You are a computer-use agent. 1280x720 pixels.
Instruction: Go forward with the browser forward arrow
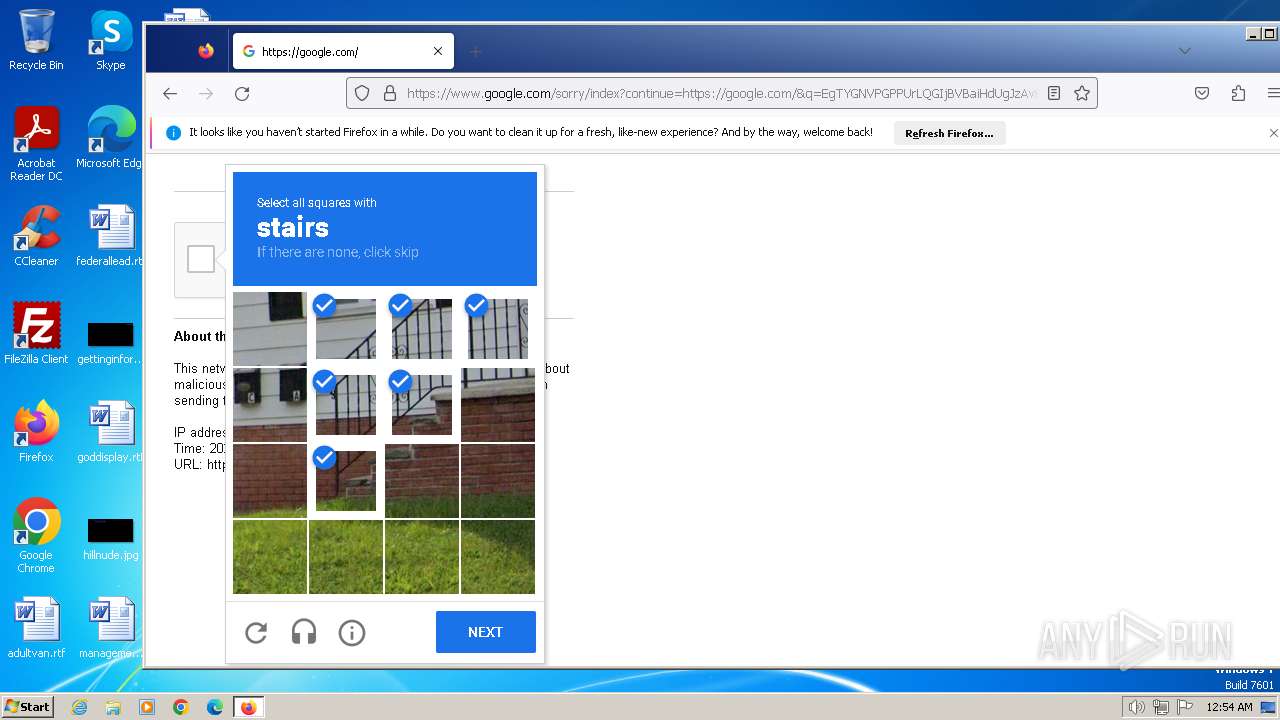[x=206, y=93]
